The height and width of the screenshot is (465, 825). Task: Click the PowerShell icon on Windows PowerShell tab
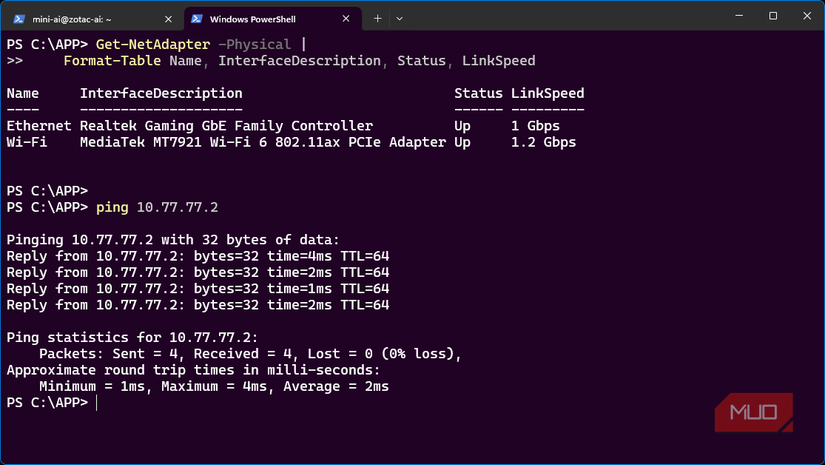click(x=197, y=19)
